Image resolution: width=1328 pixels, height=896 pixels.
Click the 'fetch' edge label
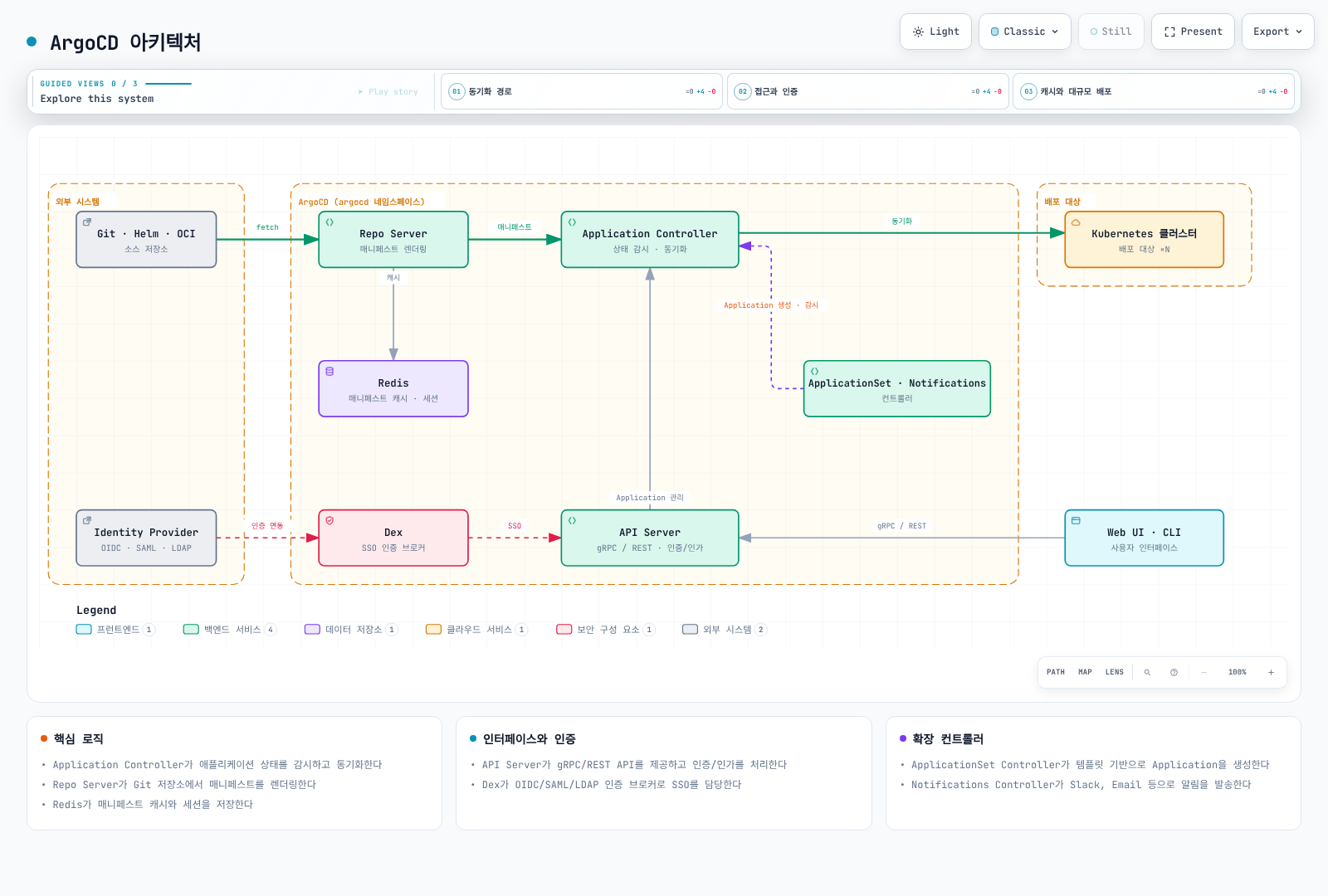[267, 227]
